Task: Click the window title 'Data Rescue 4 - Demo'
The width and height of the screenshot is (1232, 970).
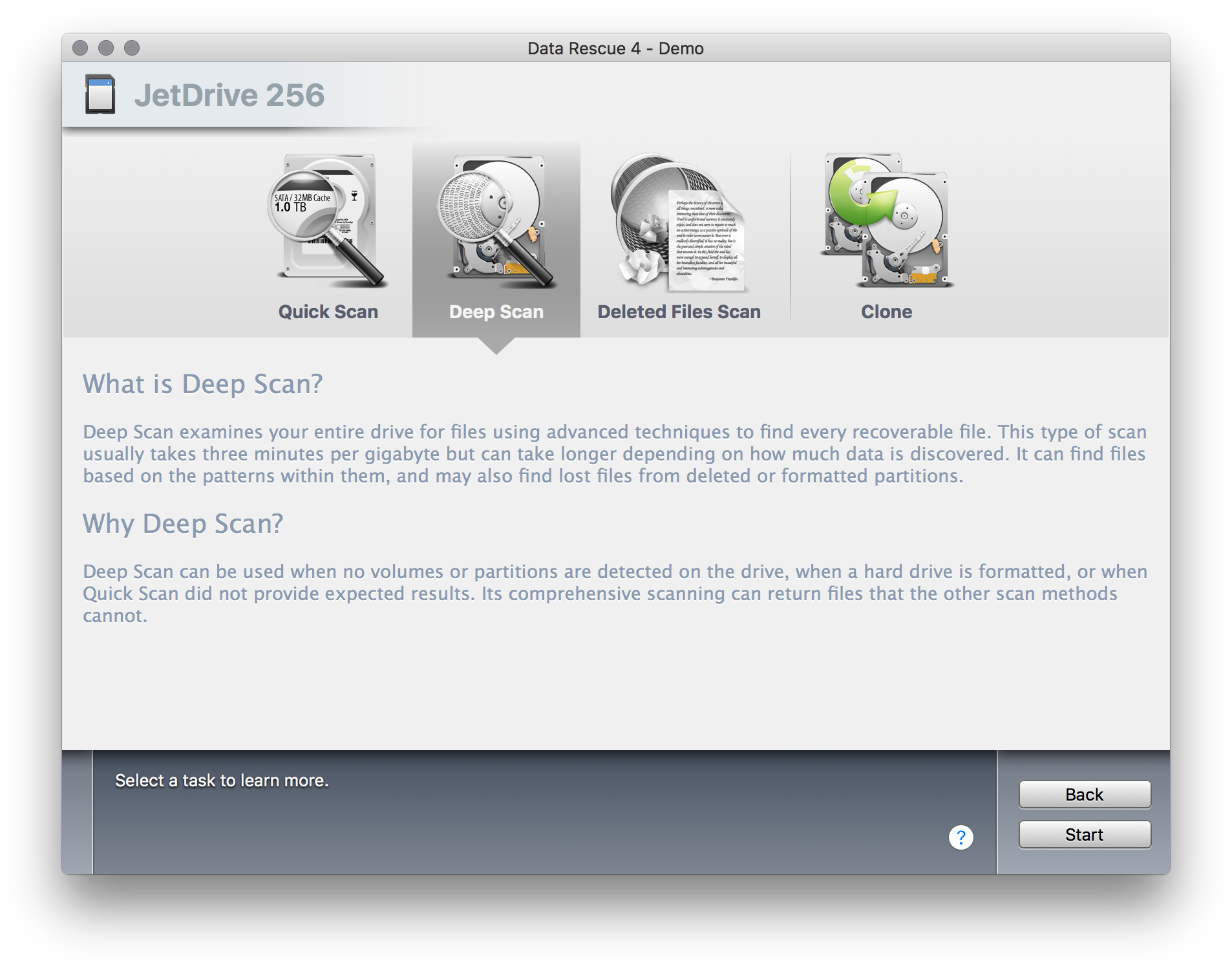Action: (615, 48)
